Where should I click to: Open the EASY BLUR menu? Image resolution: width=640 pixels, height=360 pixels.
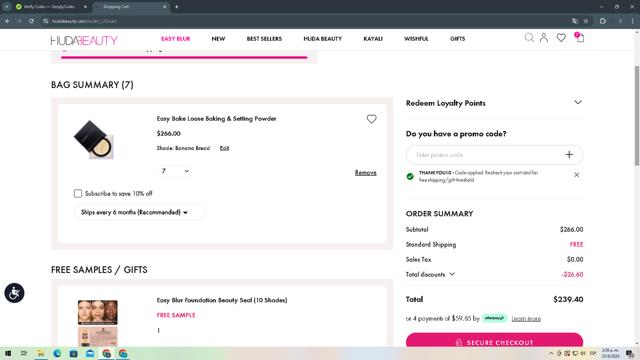176,39
